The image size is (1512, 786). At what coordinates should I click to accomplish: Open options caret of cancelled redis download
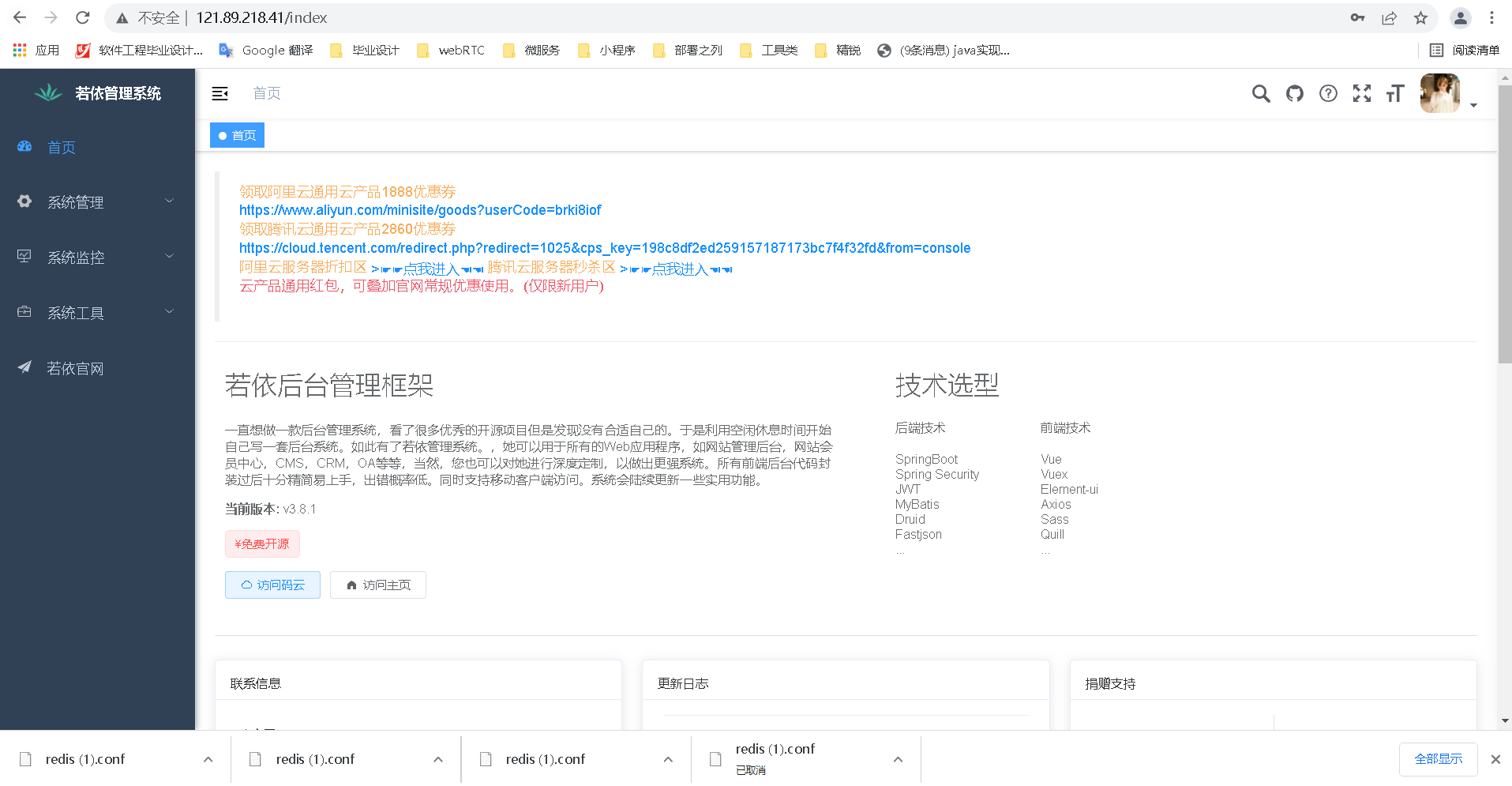click(898, 759)
